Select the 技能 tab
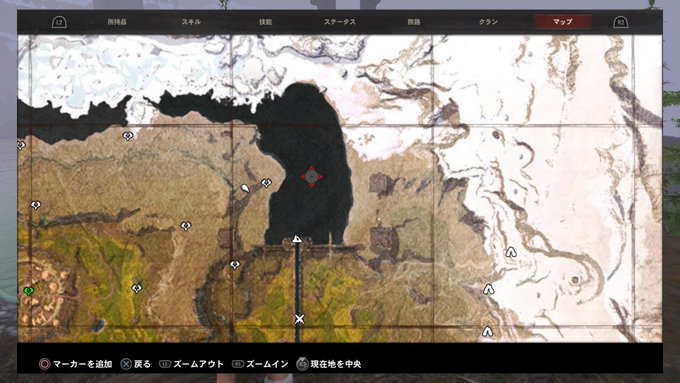 (265, 22)
